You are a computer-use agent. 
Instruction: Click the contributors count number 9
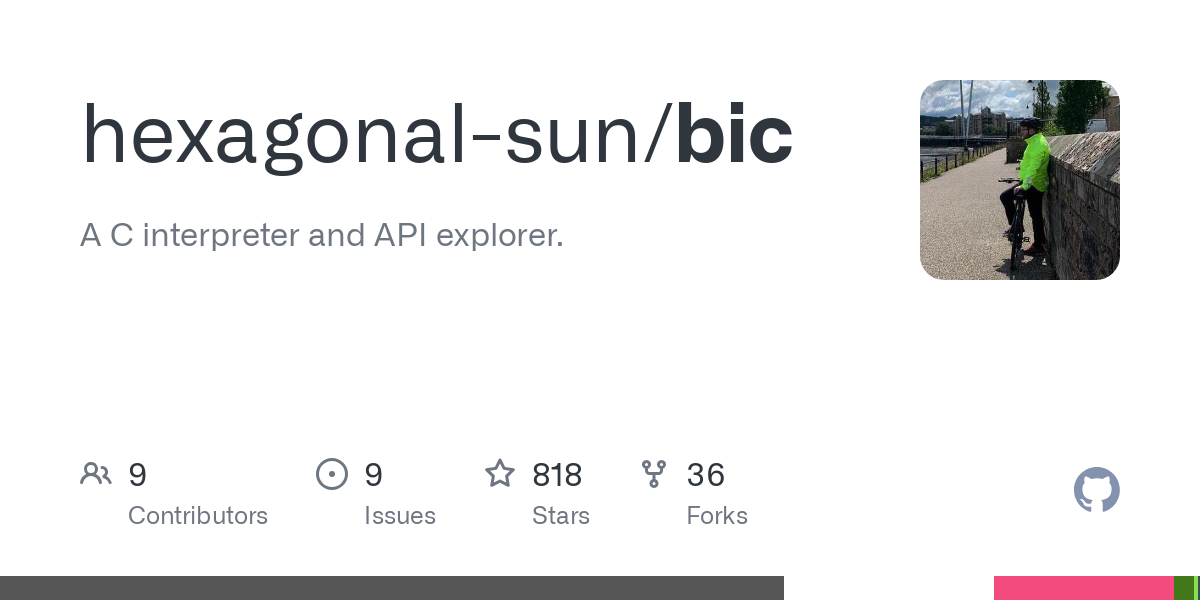pyautogui.click(x=138, y=475)
